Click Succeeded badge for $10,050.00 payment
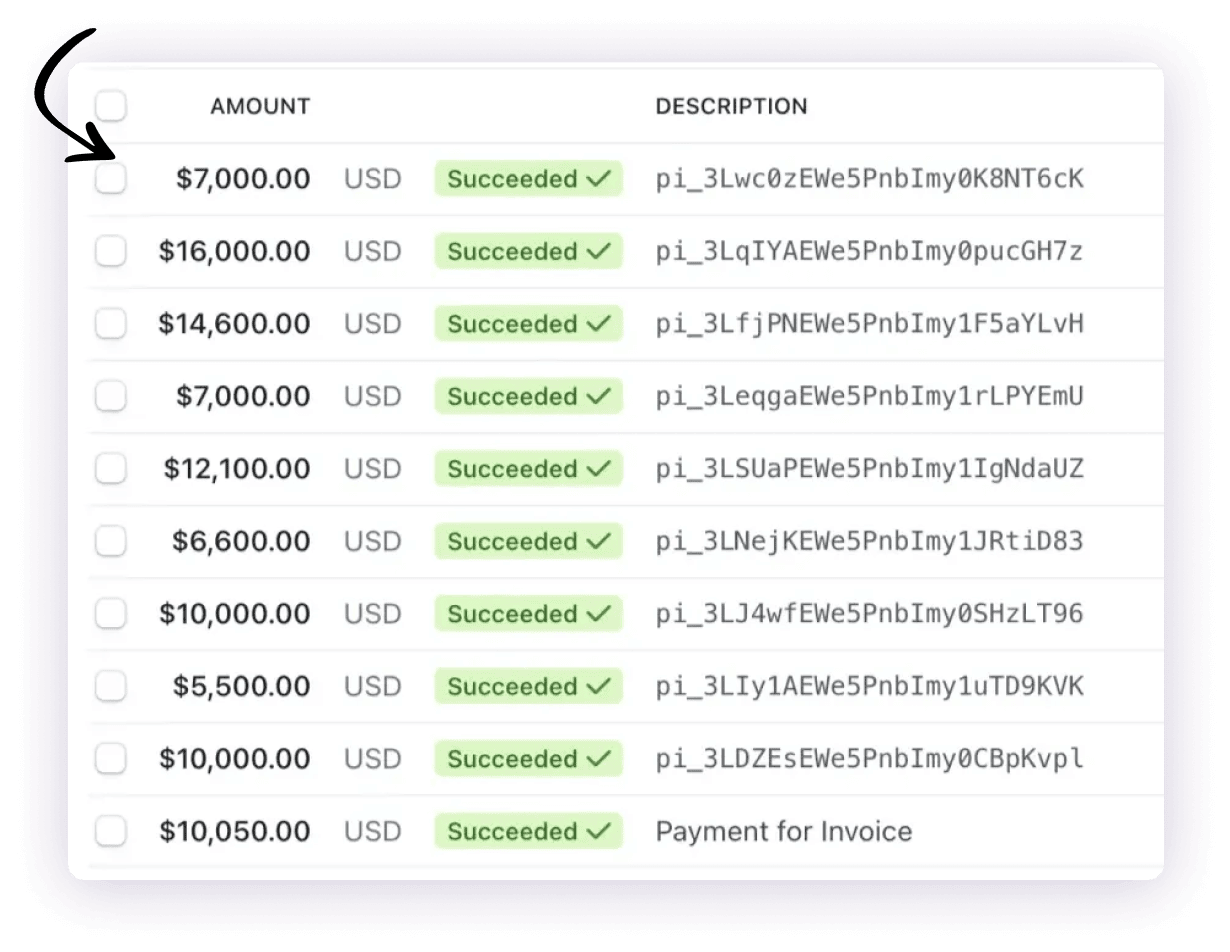The width and height of the screenshot is (1230, 952). 528,832
